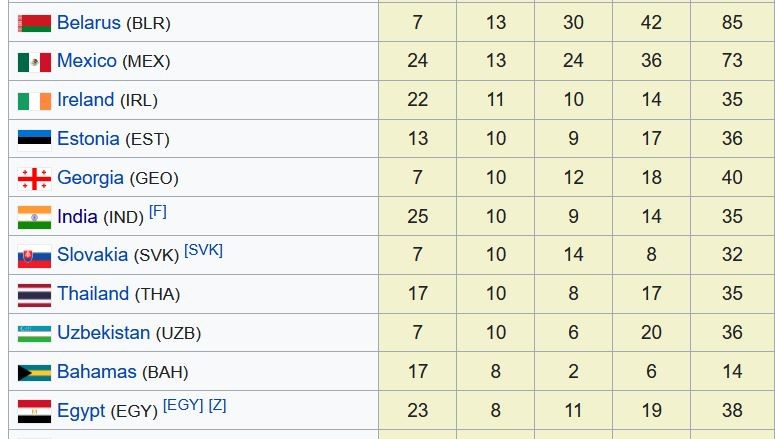The image size is (775, 439).
Task: Click the Belarus total cell showing 85
Action: [732, 22]
